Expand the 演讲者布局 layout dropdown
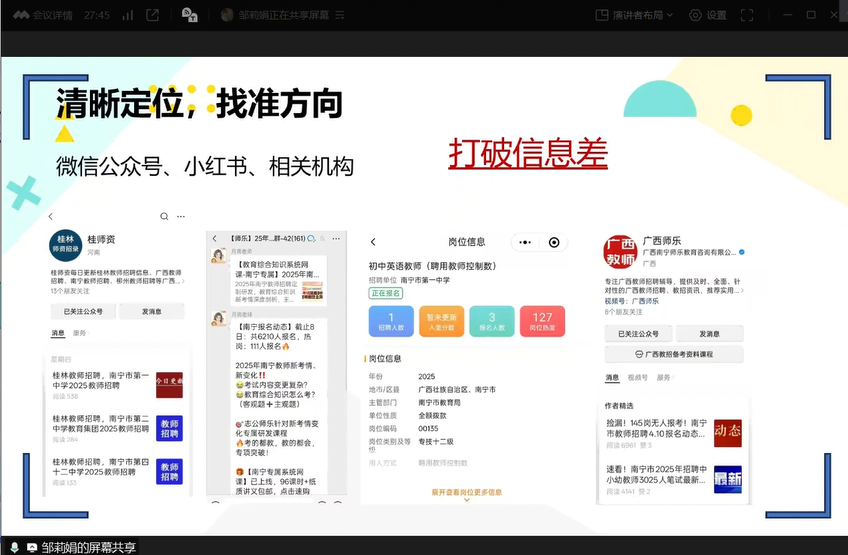 pyautogui.click(x=634, y=15)
